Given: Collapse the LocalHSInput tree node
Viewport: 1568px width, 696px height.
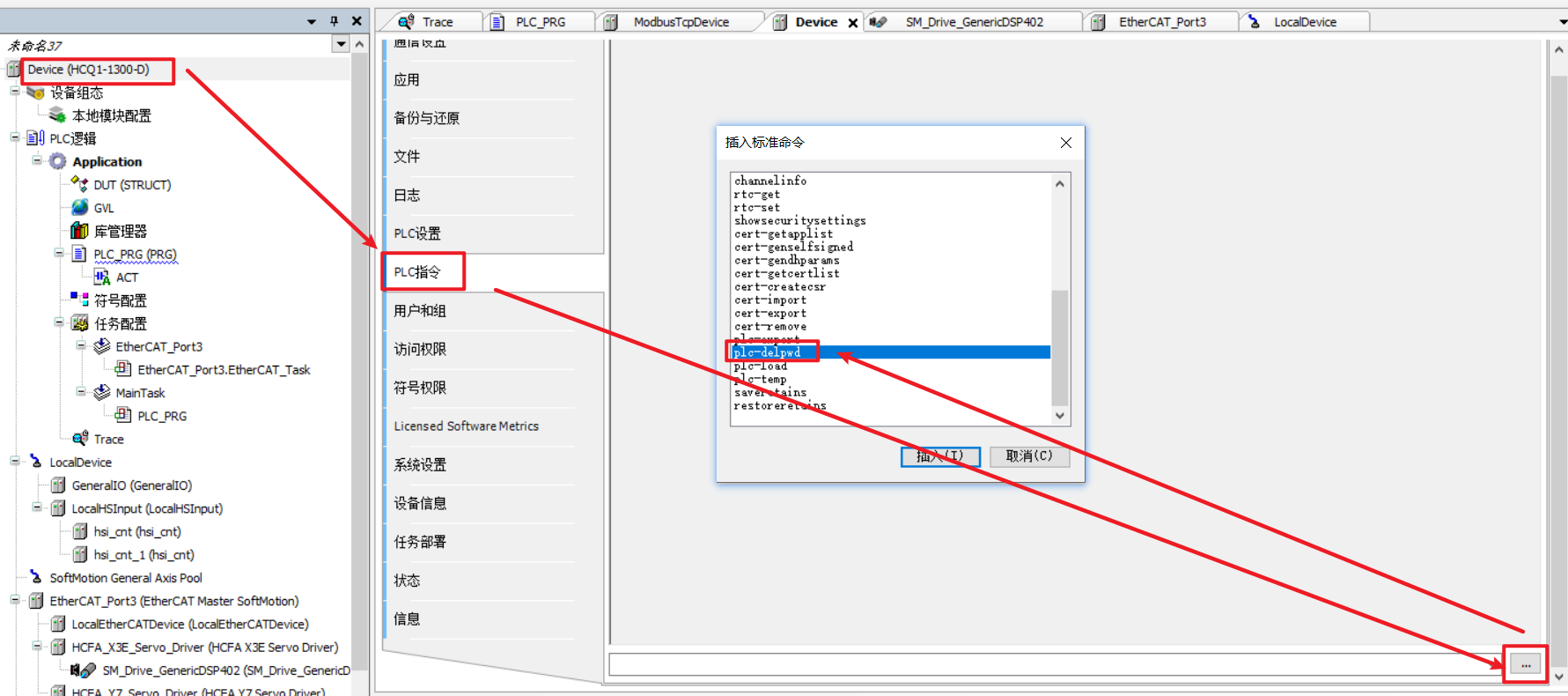Looking at the screenshot, I should coord(37,507).
